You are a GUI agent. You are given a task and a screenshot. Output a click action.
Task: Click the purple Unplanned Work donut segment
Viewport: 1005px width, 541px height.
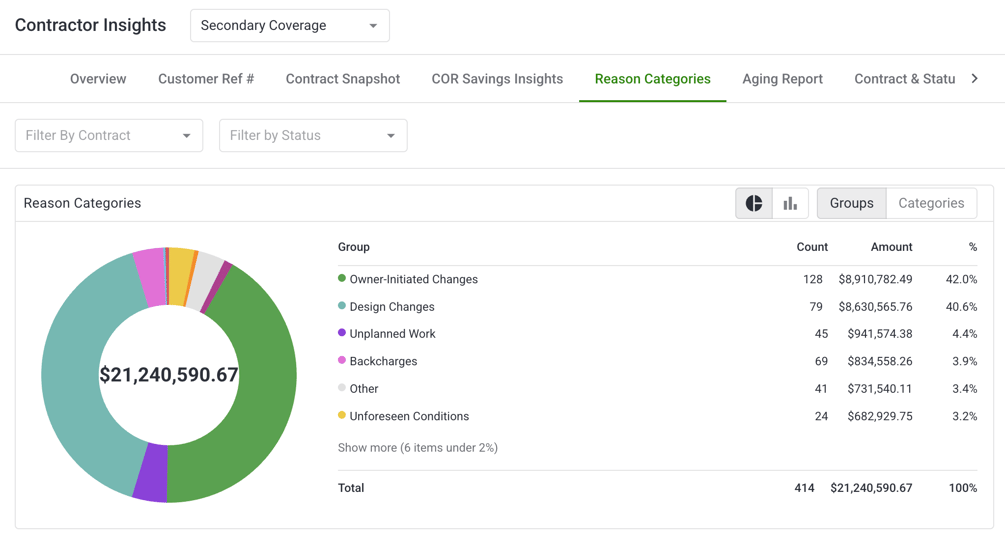(151, 472)
